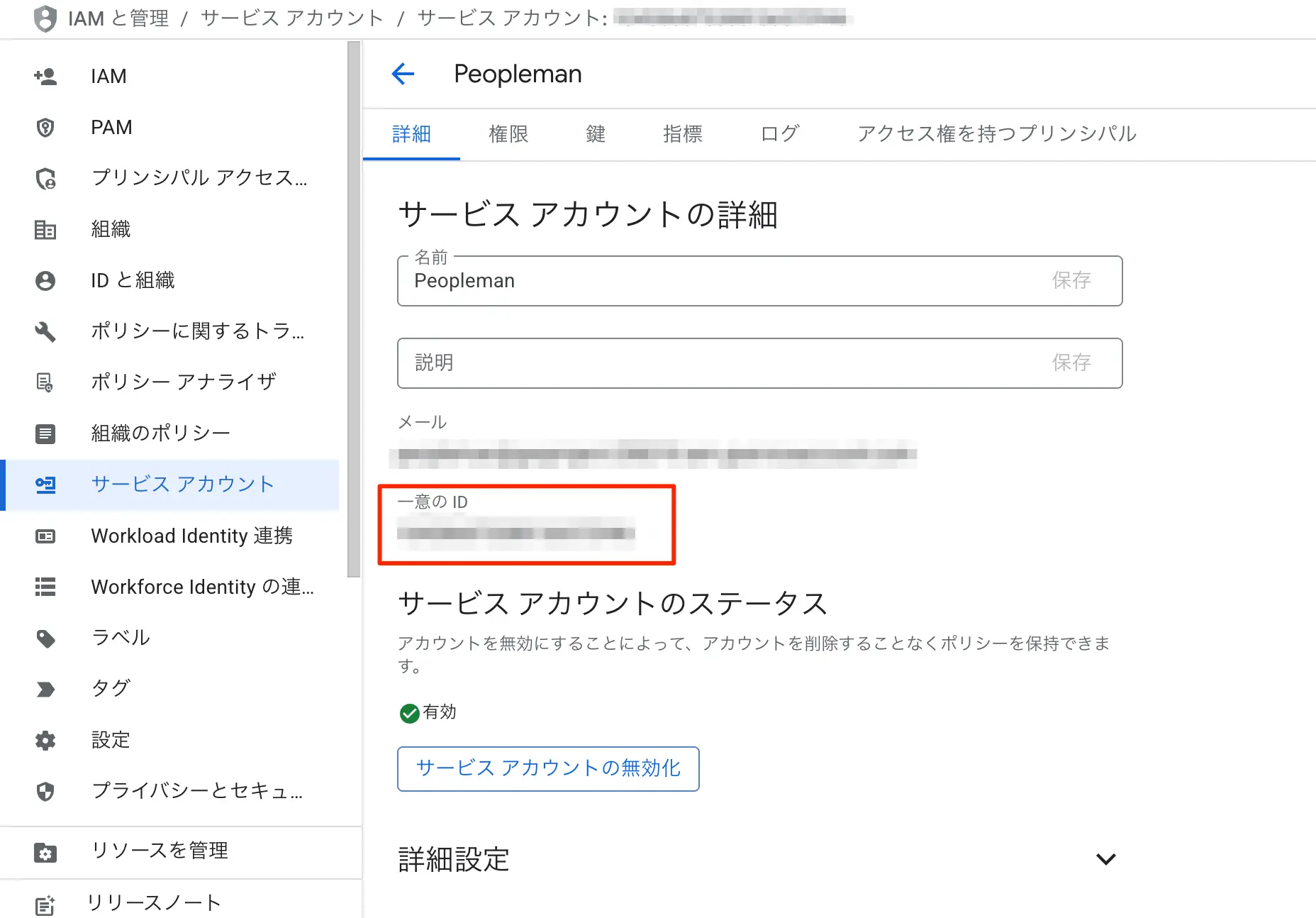Open IAM via its person-add icon
Viewport: 1316px width, 918px height.
45,76
